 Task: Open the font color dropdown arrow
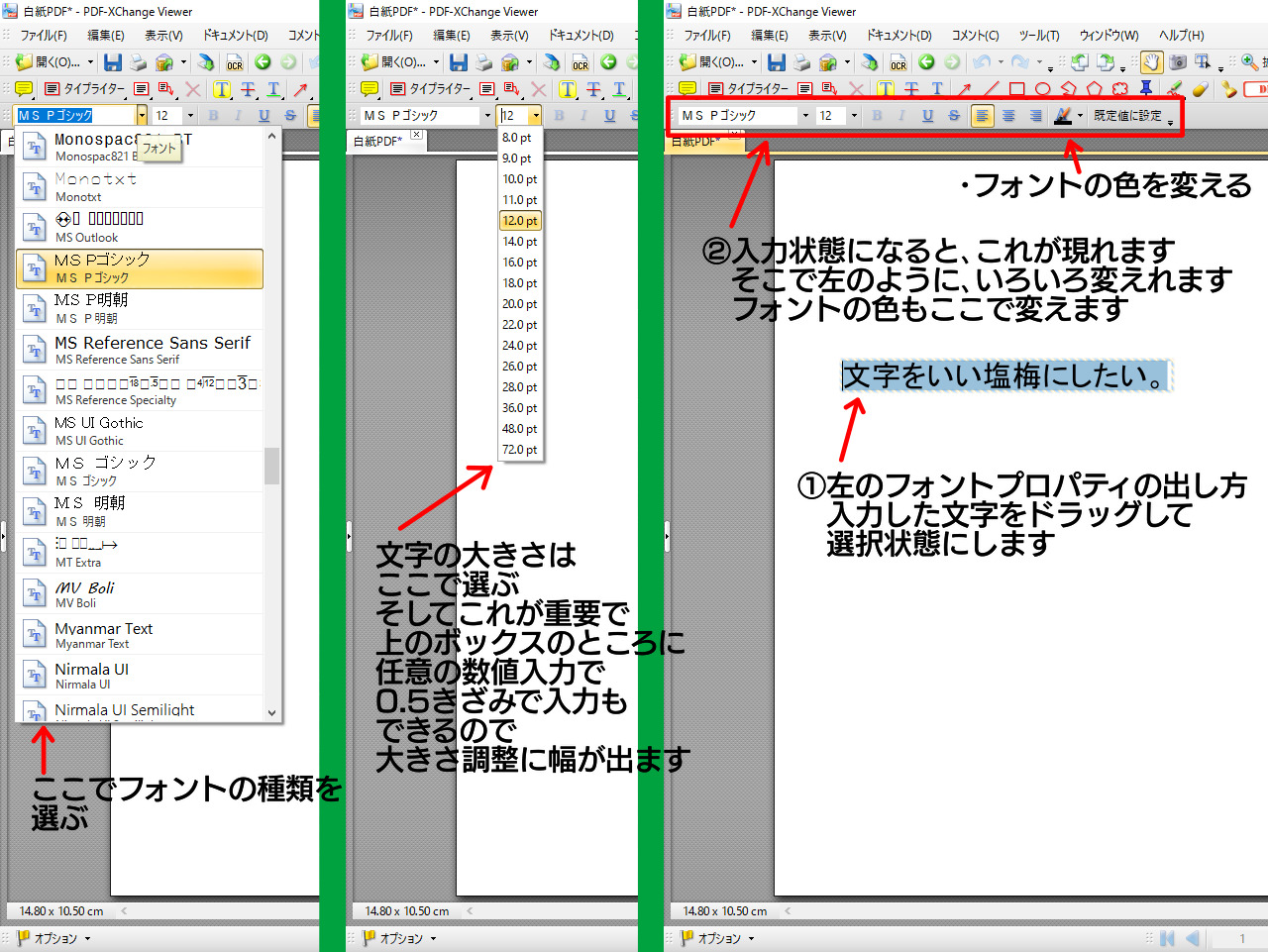click(x=1080, y=116)
